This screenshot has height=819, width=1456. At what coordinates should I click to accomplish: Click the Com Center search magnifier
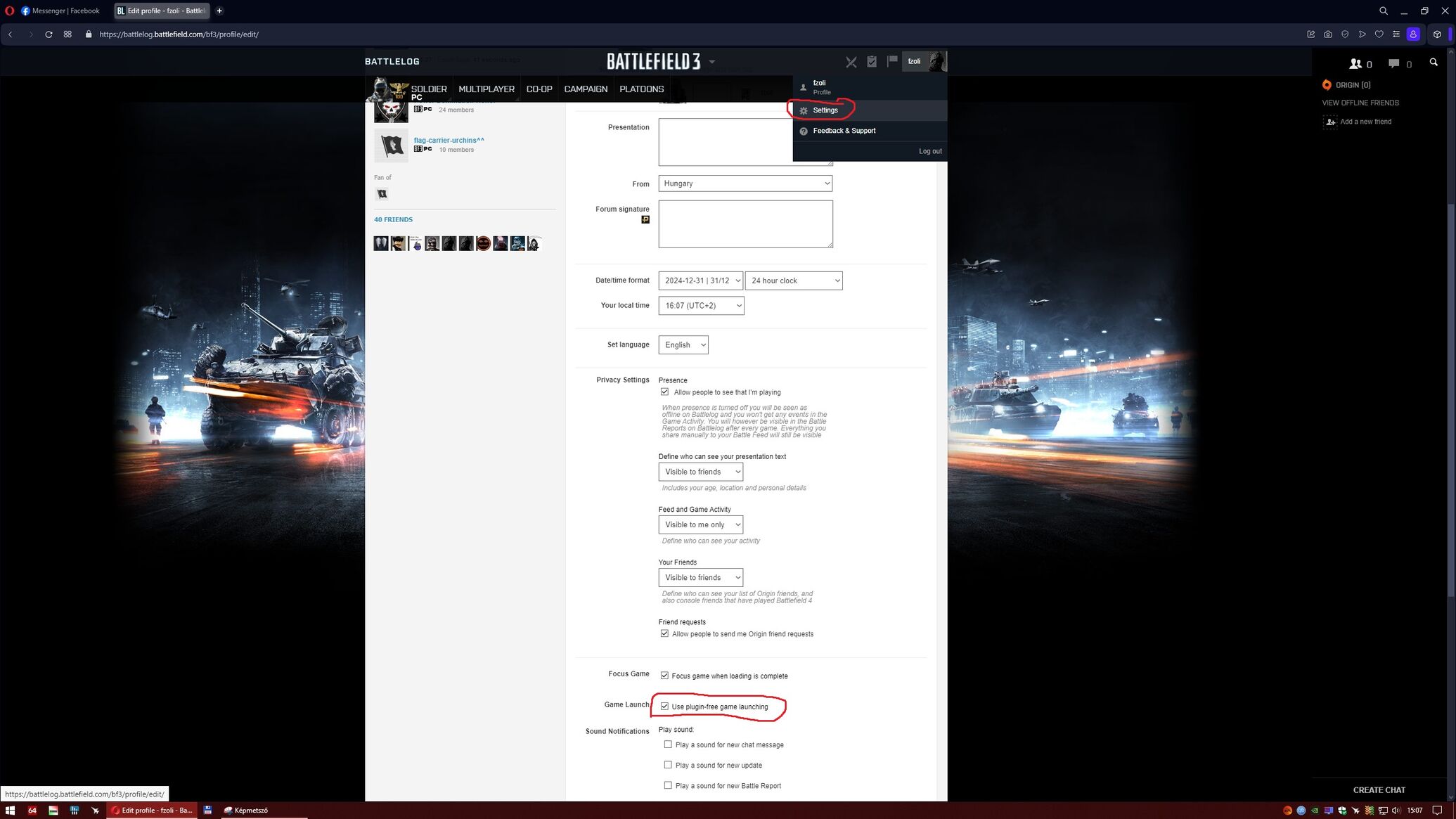pos(1434,63)
